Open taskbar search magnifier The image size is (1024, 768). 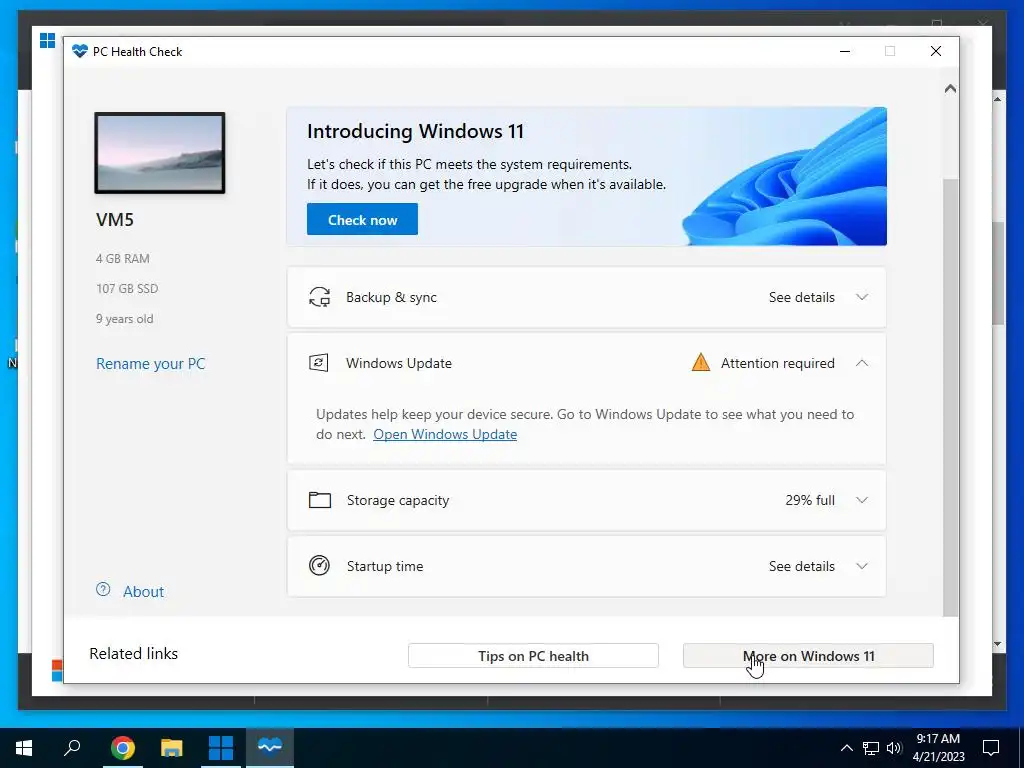coord(72,747)
